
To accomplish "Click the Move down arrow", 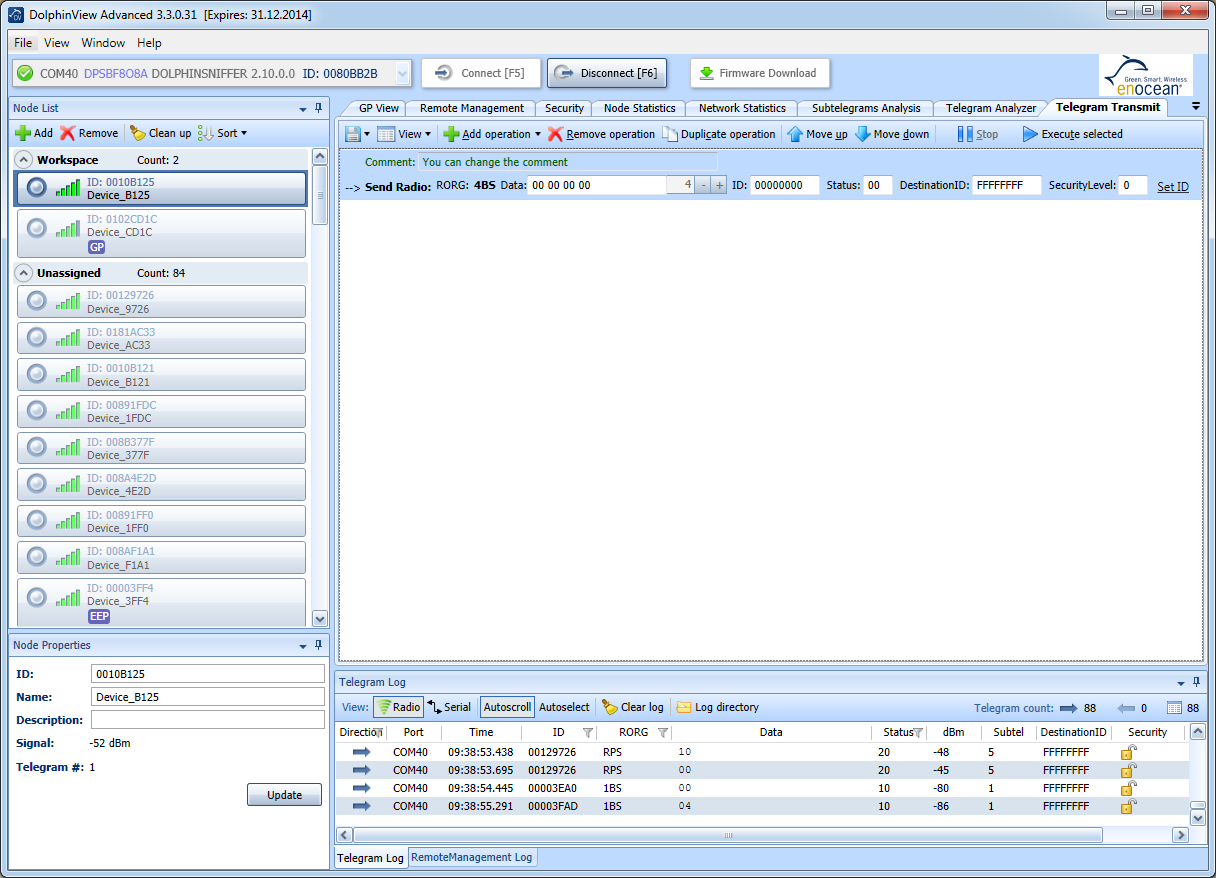I will pos(862,134).
